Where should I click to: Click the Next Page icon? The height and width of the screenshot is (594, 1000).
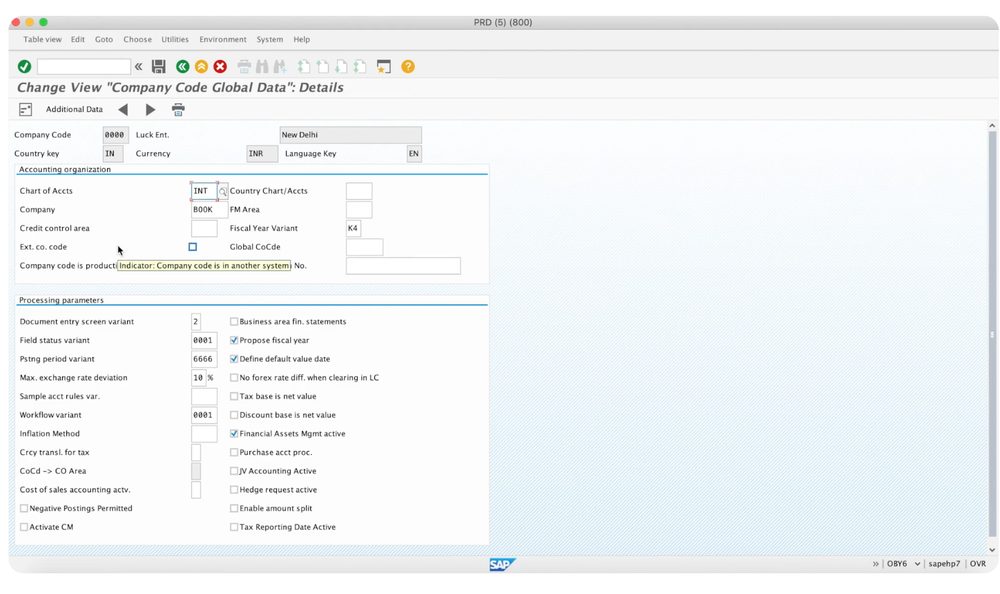tap(341, 66)
